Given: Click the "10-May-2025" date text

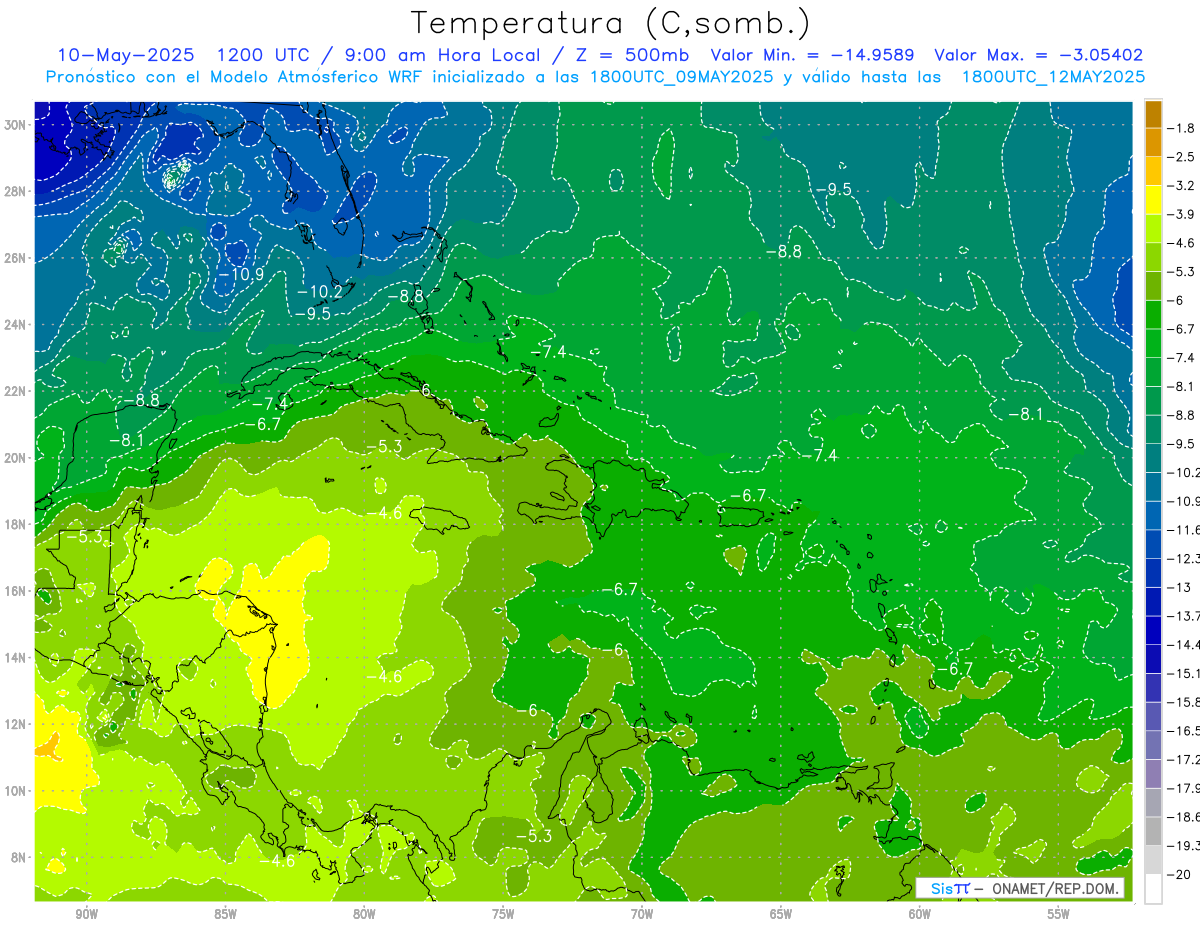Looking at the screenshot, I should pos(124,55).
